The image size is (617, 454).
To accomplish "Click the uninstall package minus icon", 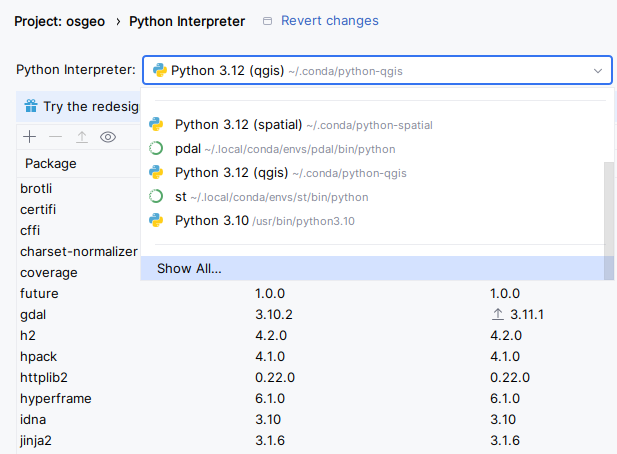I will 56,137.
